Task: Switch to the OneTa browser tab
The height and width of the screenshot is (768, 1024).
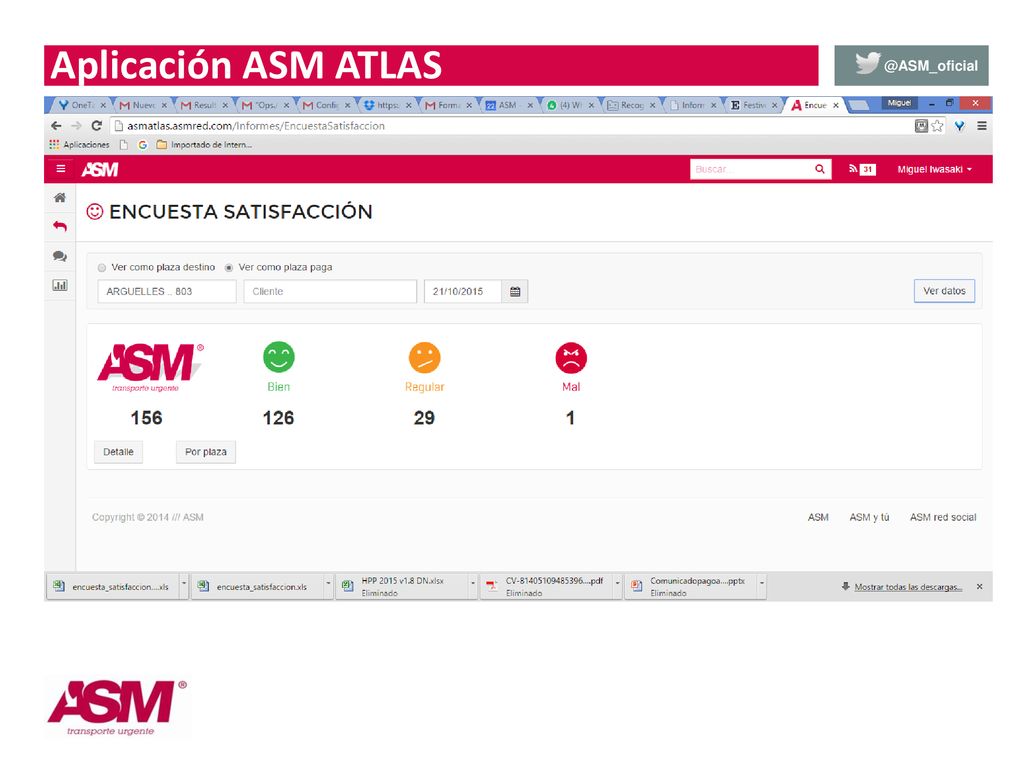Action: point(82,105)
